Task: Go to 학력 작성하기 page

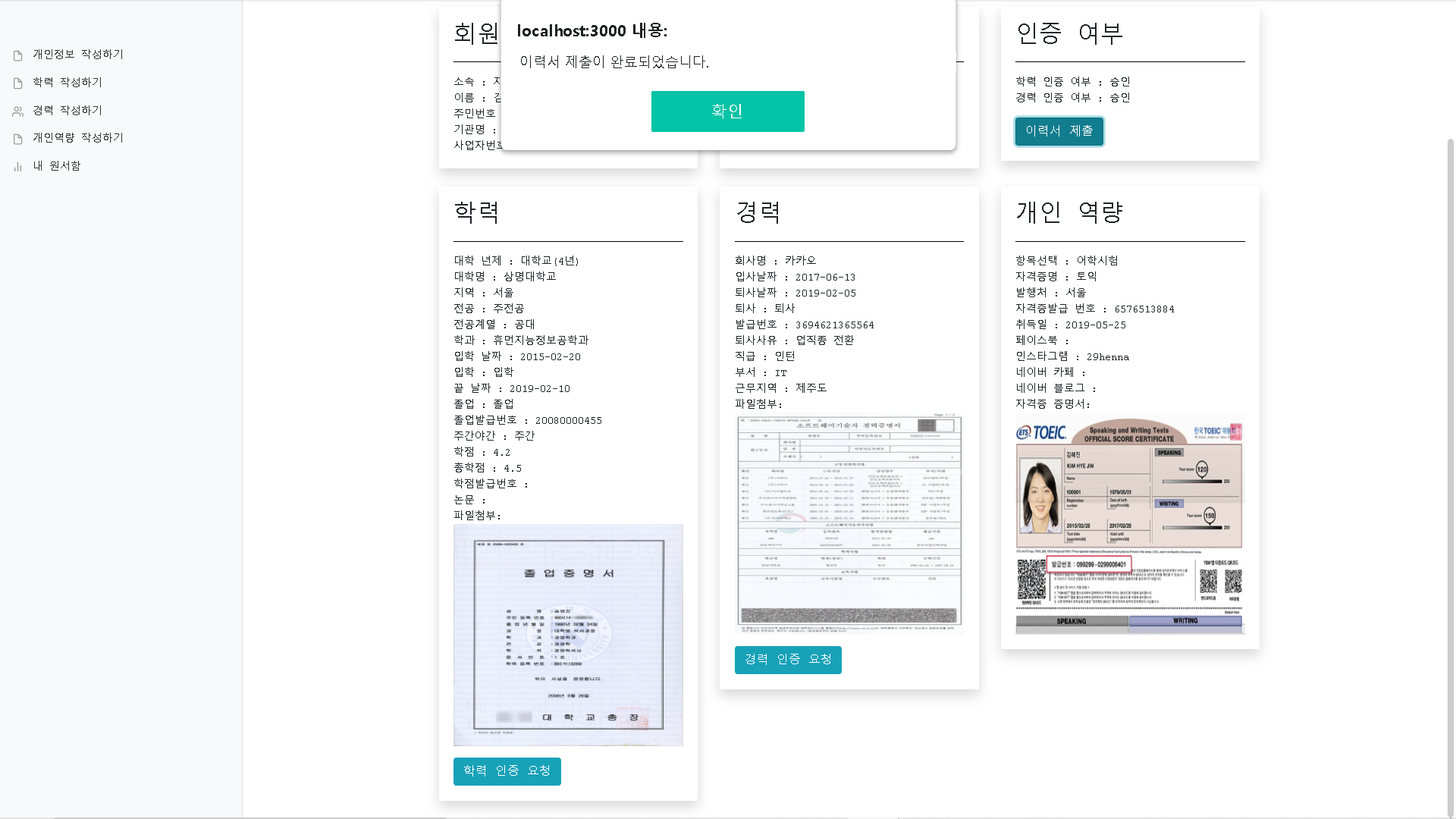Action: tap(67, 83)
